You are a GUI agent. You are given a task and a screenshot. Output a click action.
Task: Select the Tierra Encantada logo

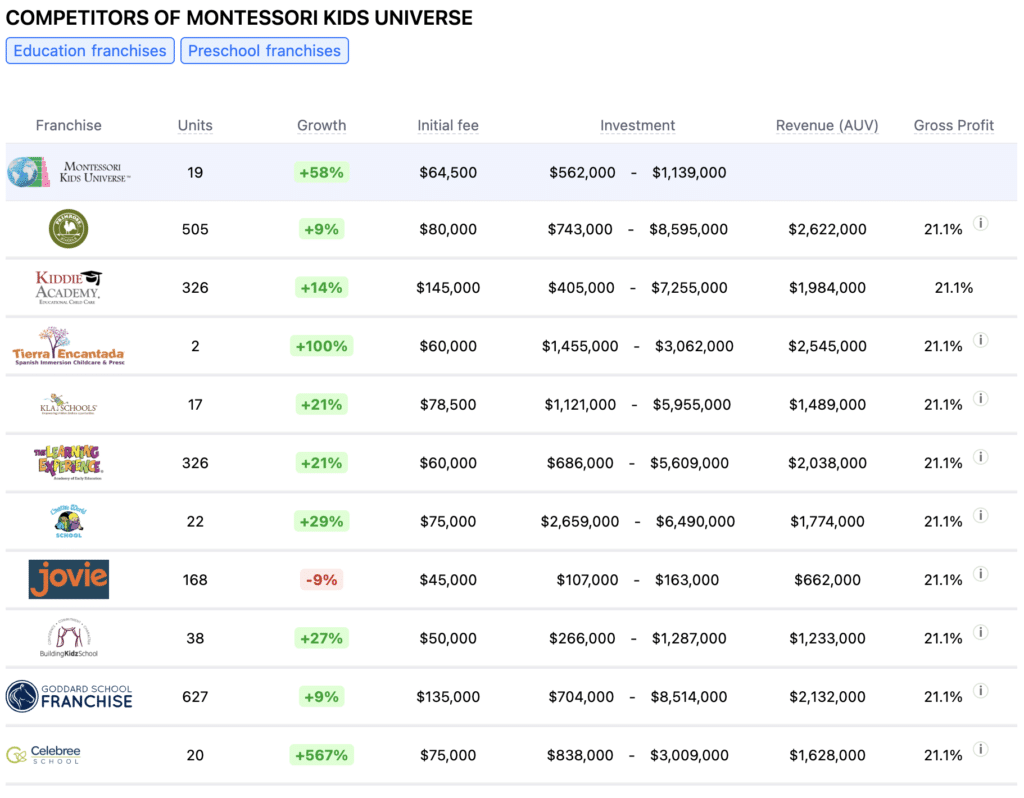pos(69,346)
